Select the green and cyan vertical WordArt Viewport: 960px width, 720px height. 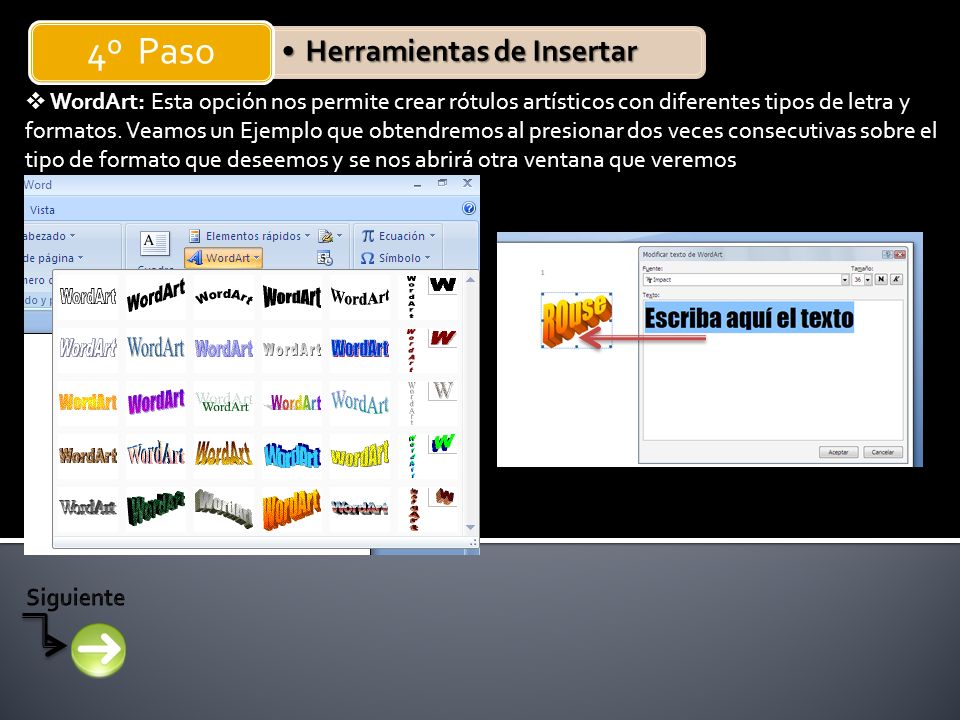tap(411, 456)
